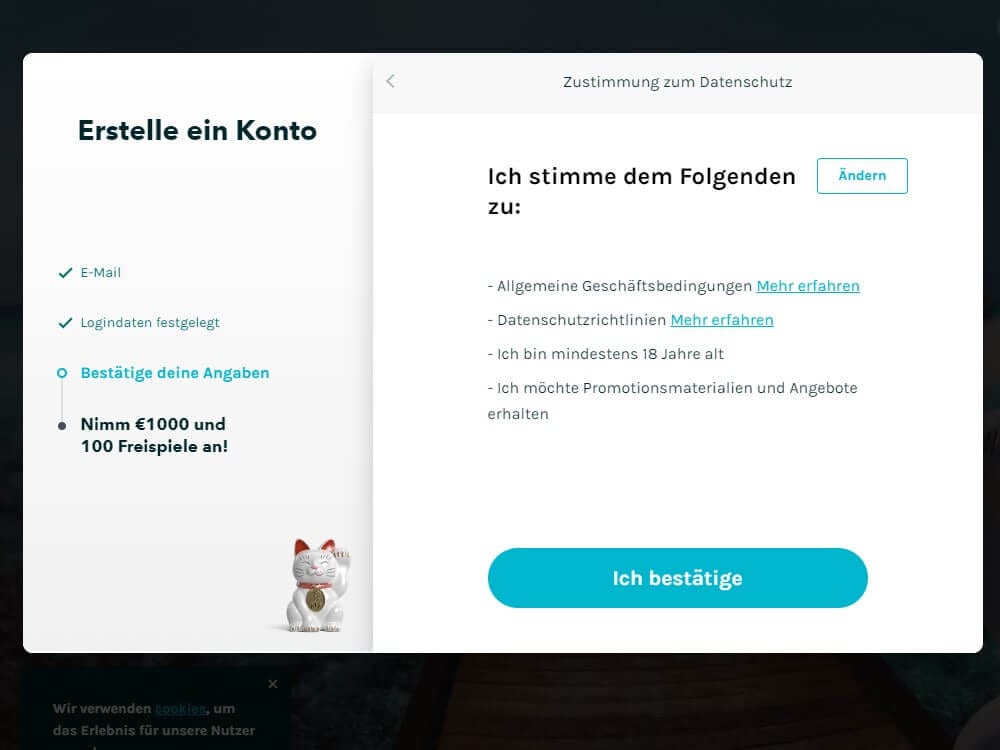
Task: Click the Zustimmung zum Datenschutz header title
Action: tap(677, 82)
